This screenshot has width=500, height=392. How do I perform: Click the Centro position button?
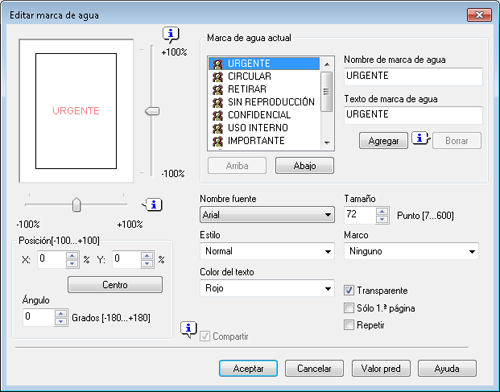coord(115,285)
